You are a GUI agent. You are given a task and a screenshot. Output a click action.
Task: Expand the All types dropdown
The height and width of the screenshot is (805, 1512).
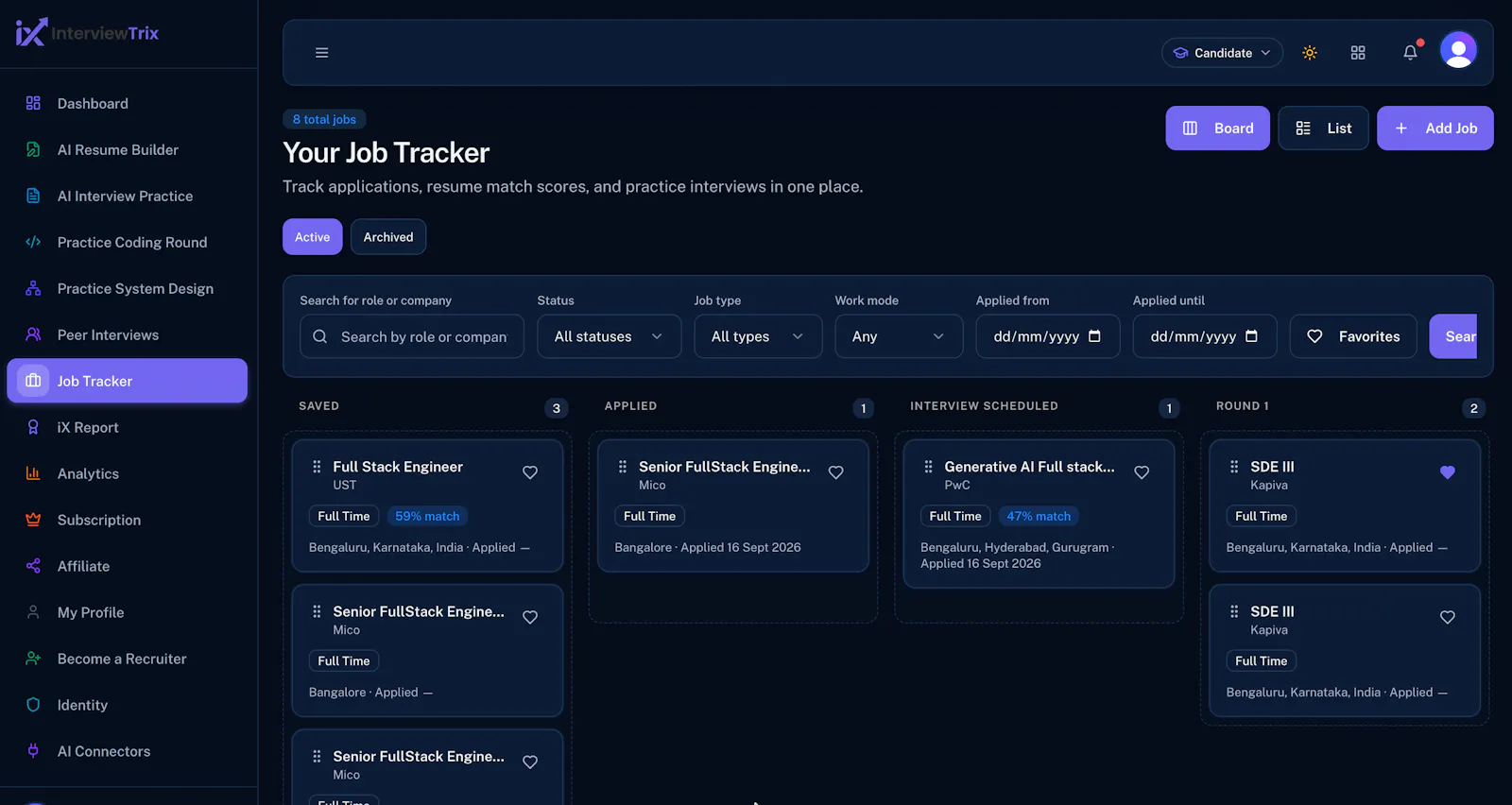pos(758,336)
